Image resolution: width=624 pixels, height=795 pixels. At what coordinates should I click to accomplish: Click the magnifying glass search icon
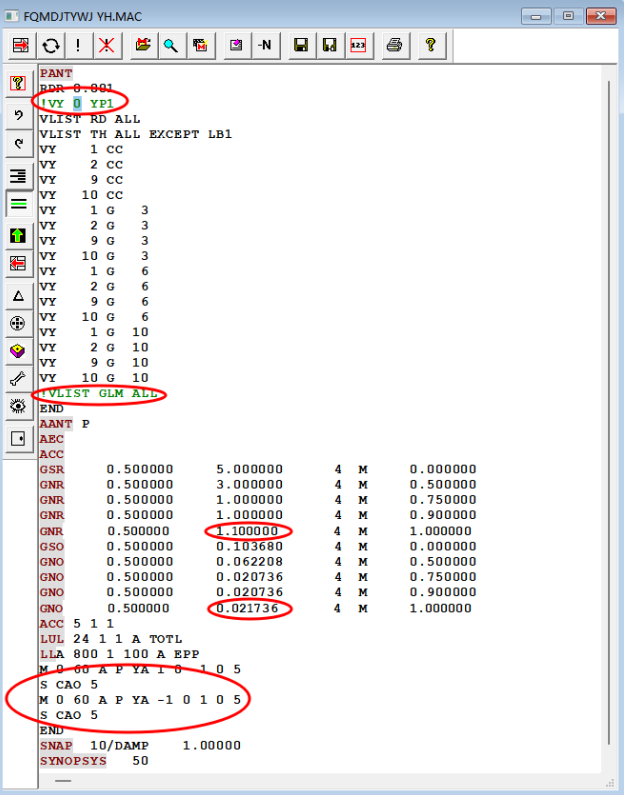[172, 46]
